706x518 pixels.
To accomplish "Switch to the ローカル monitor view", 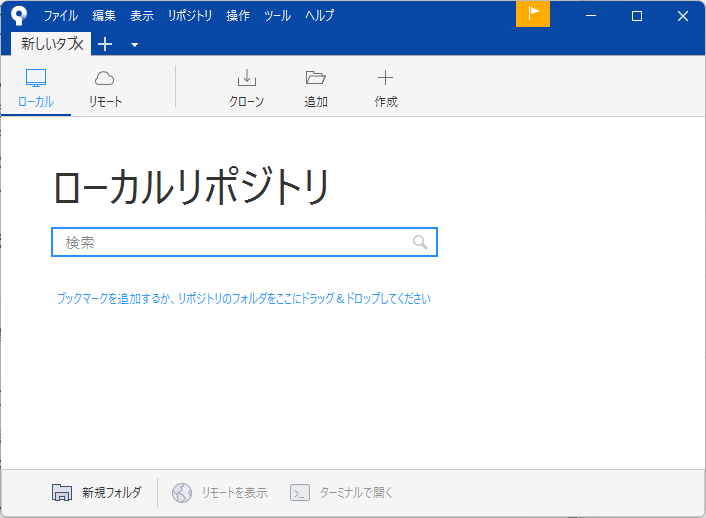I will click(x=36, y=79).
